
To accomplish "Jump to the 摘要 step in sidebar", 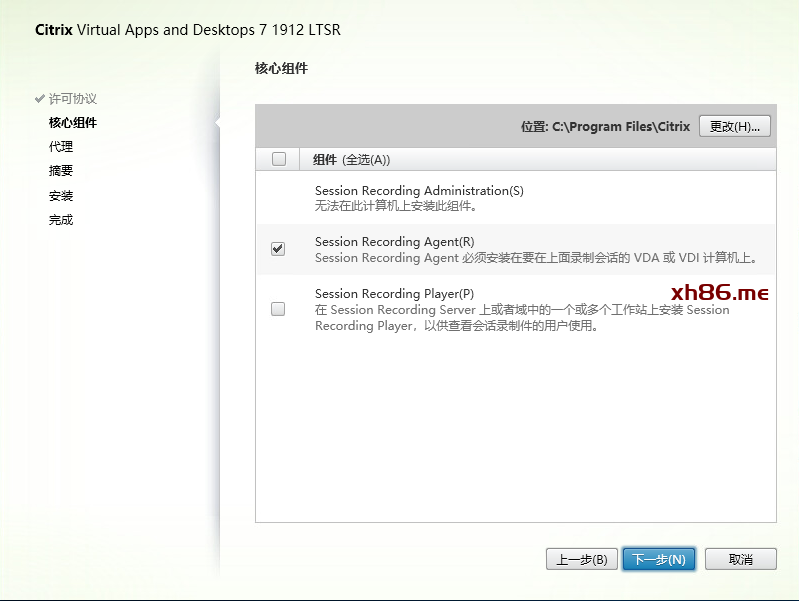I will point(61,171).
